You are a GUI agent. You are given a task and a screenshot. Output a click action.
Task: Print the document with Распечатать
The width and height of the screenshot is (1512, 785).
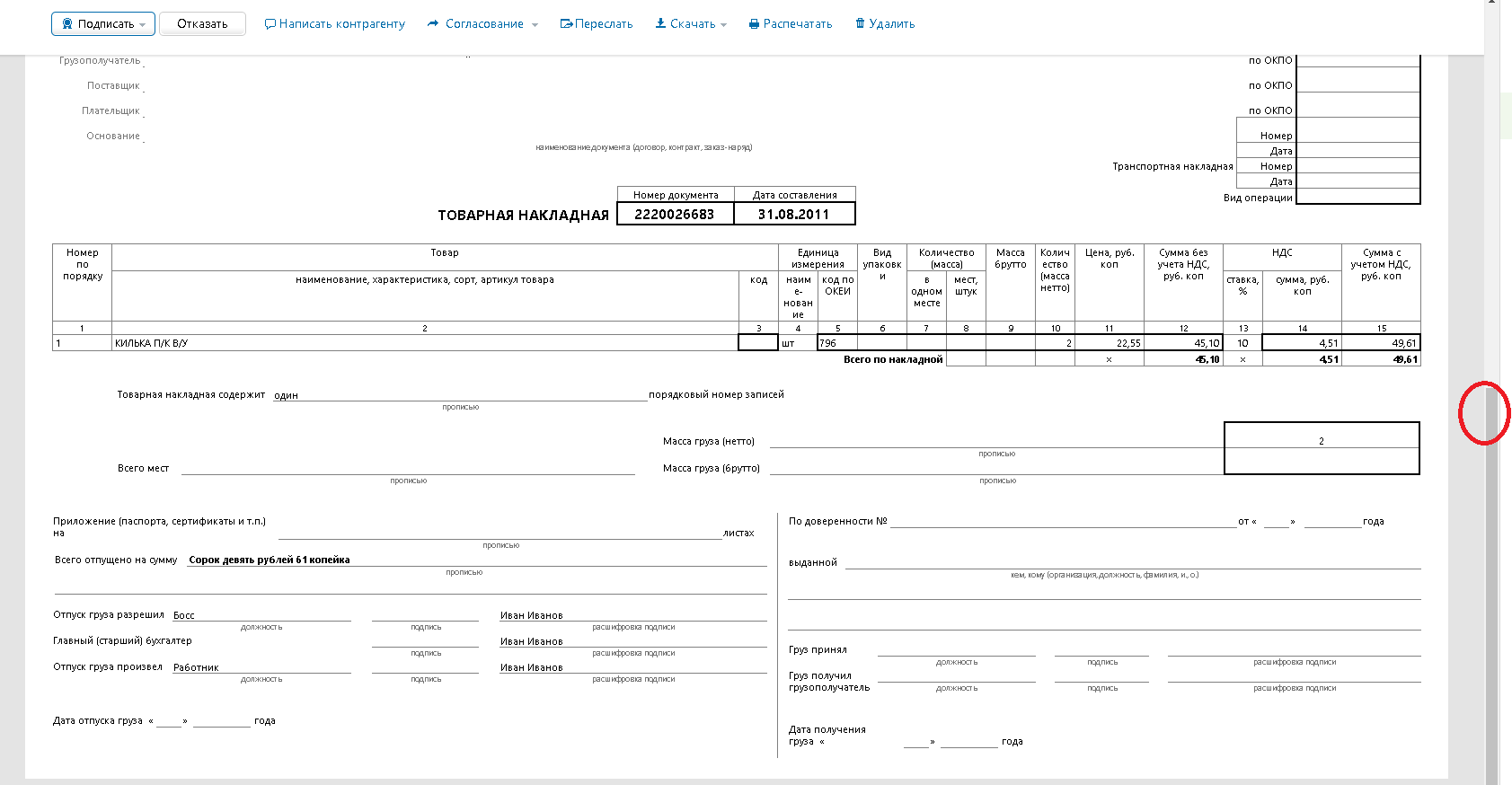[x=791, y=24]
